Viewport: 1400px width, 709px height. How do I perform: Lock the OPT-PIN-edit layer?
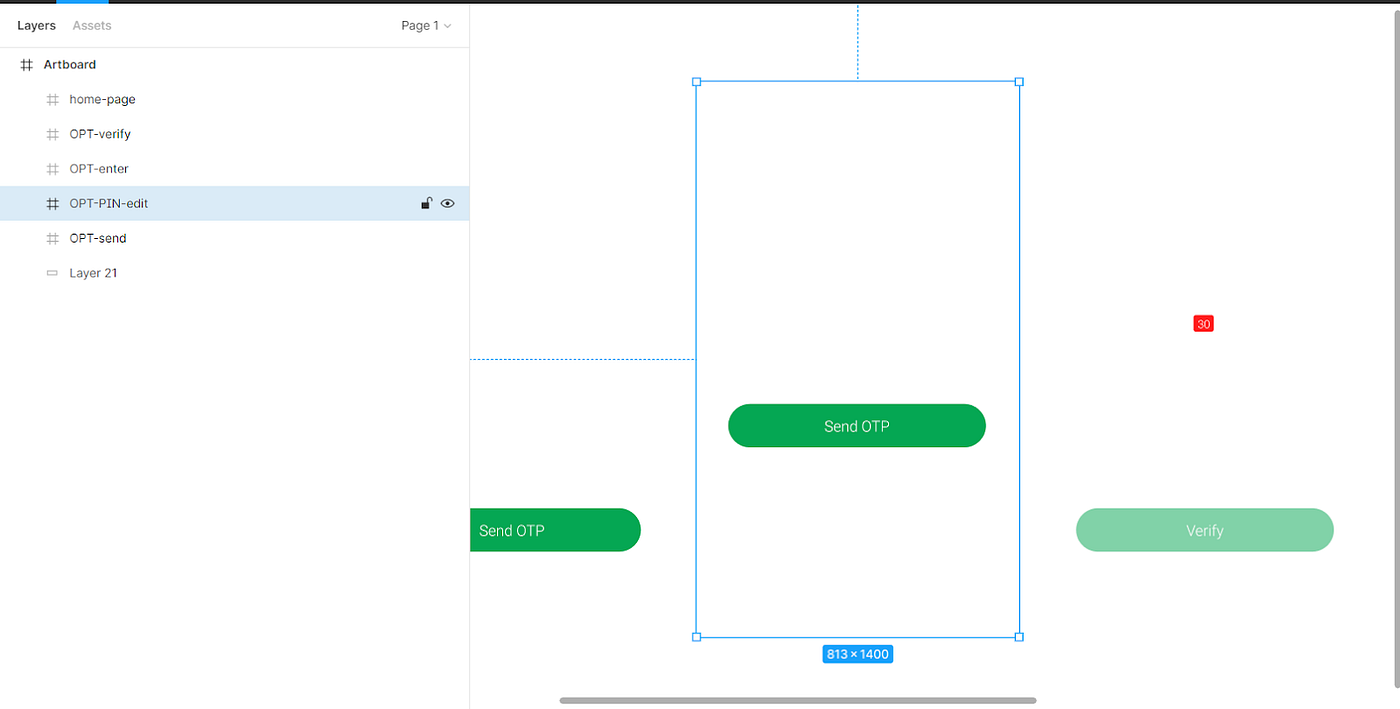[x=426, y=203]
